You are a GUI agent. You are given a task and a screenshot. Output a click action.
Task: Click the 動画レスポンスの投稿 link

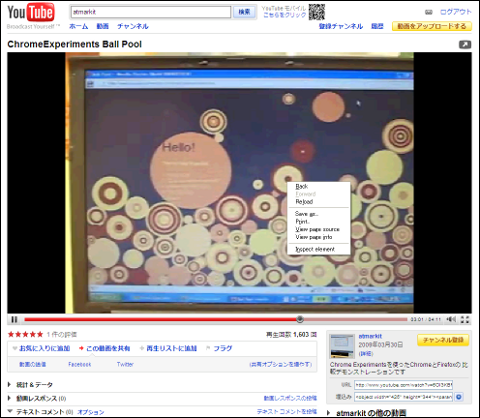point(290,398)
